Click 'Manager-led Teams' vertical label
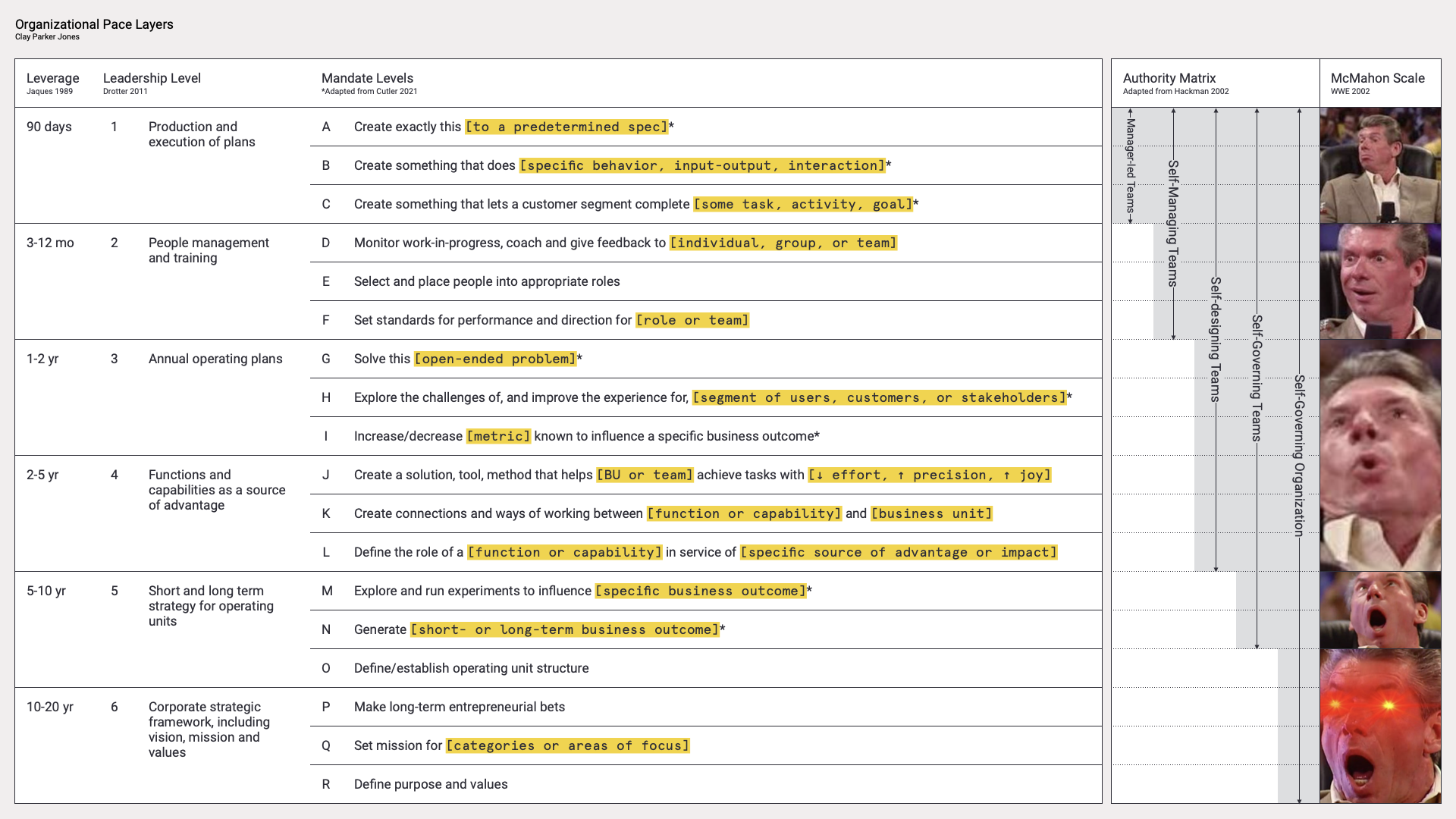Screen dimensions: 1456x819 tap(1130, 165)
